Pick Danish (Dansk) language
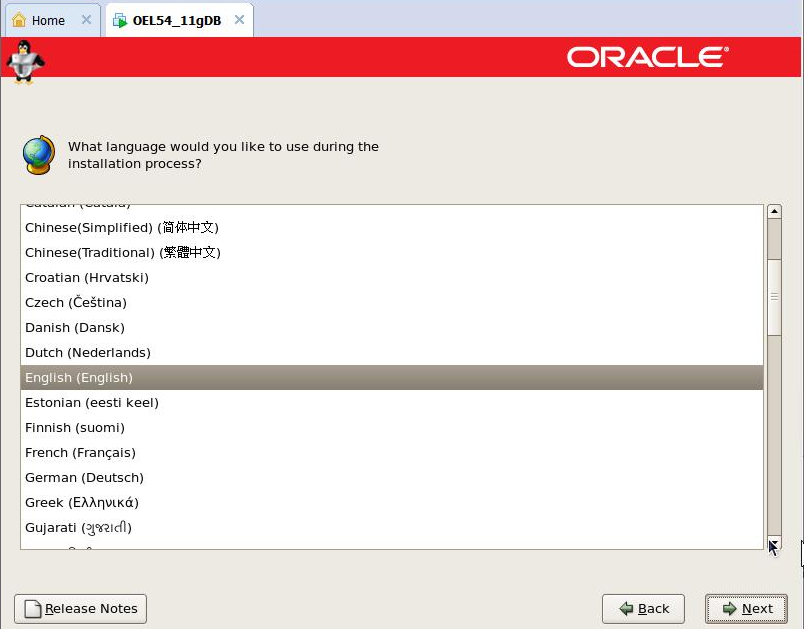 point(392,328)
